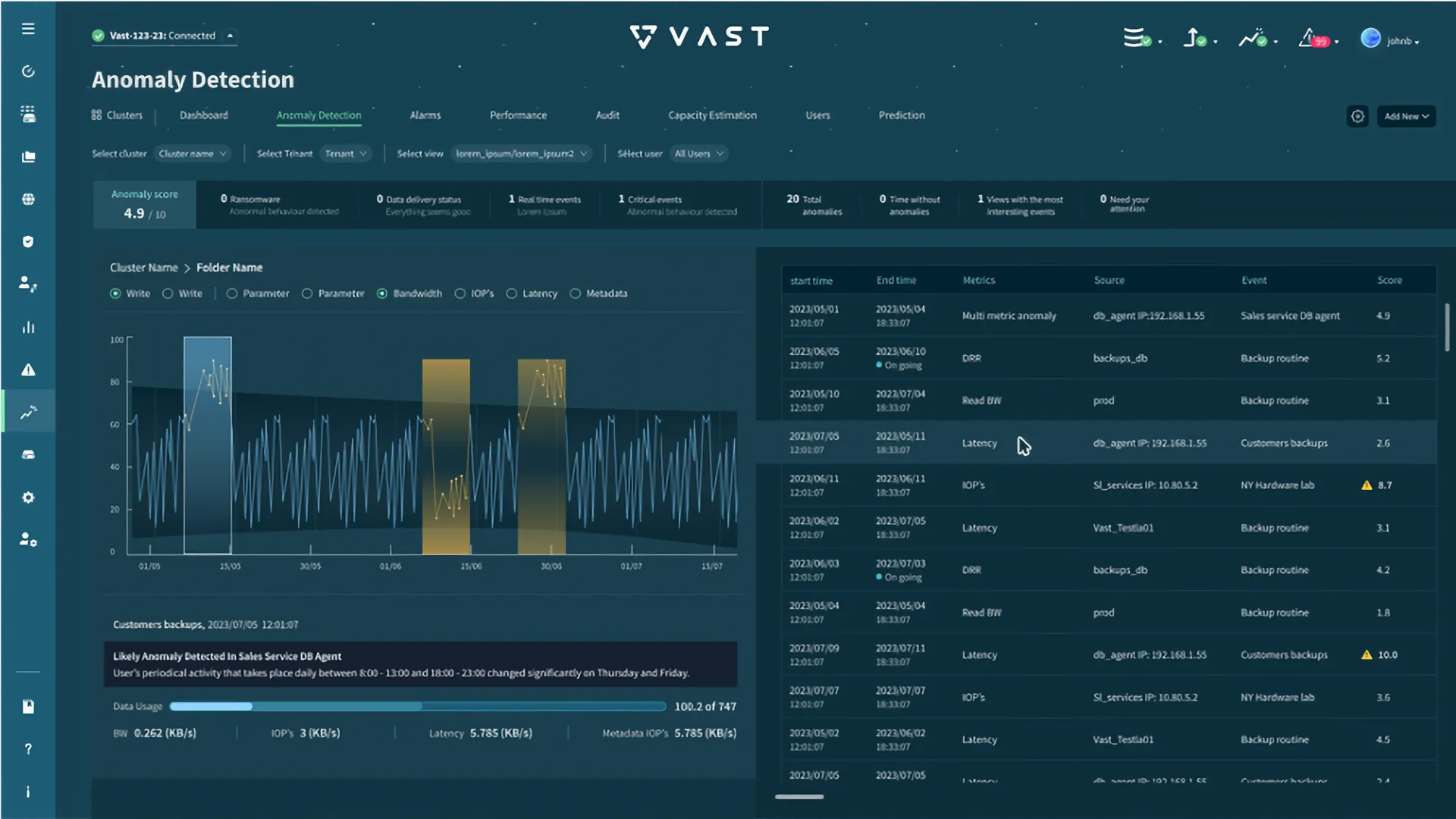Select the Latency radio button
This screenshot has width=1456, height=819.
point(512,293)
